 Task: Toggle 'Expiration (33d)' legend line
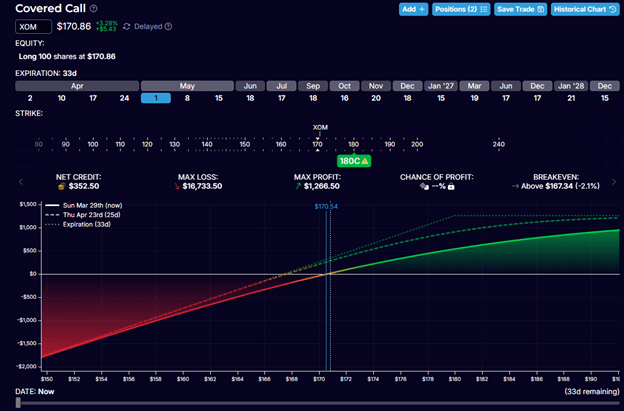(x=78, y=224)
